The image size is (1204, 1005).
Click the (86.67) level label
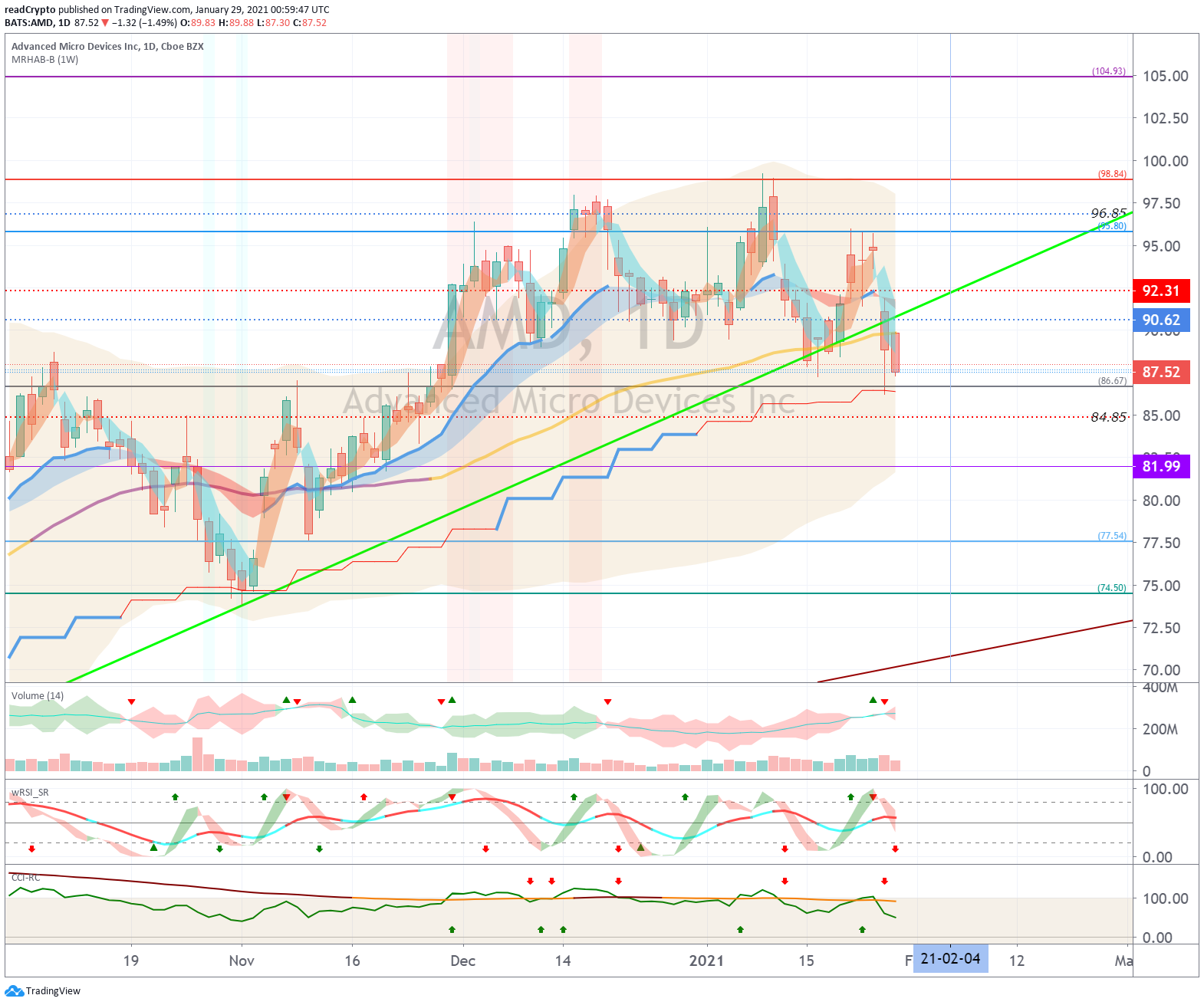coord(1112,381)
